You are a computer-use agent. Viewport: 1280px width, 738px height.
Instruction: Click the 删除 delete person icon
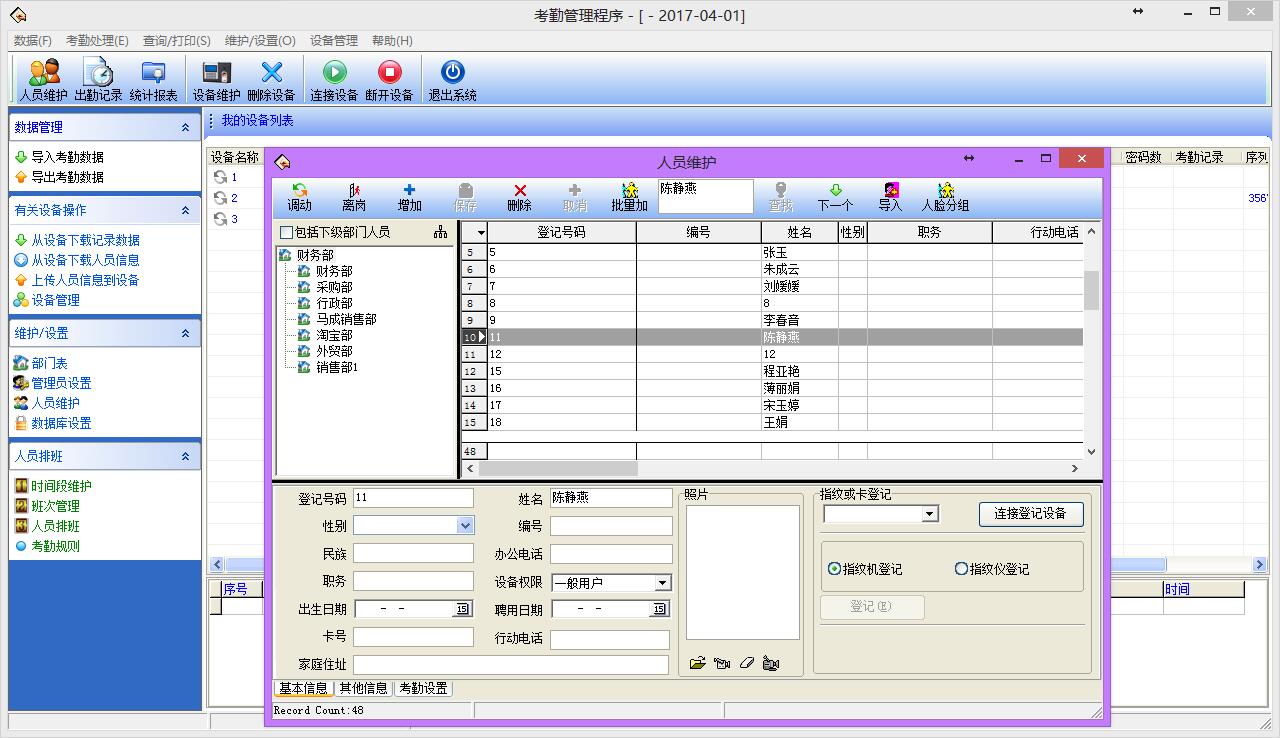point(519,197)
